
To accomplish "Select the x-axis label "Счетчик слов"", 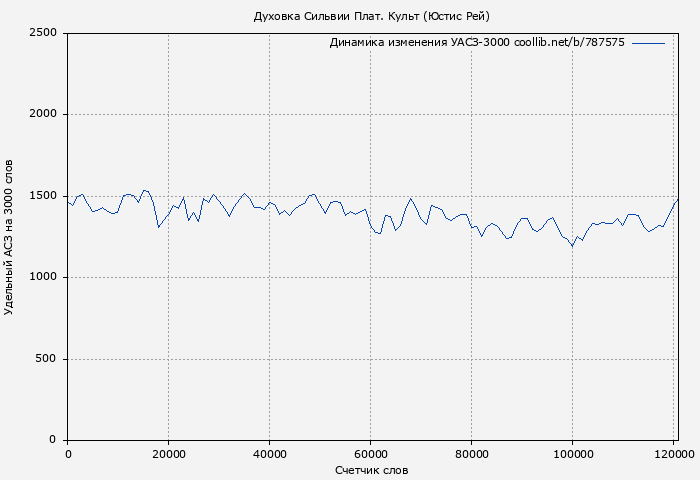I will (x=372, y=470).
